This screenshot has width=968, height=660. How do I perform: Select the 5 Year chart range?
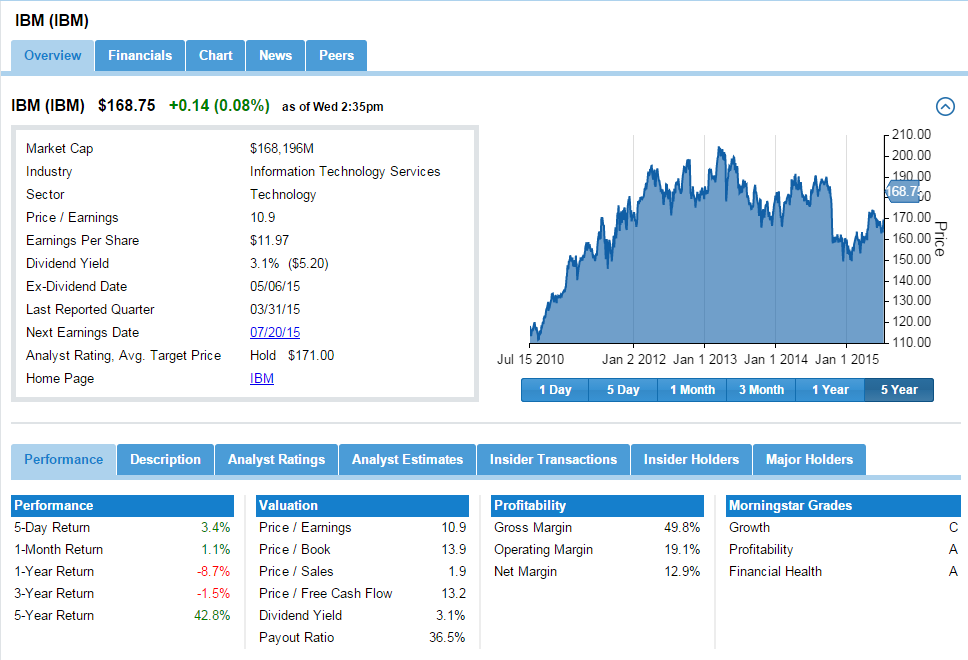click(899, 390)
